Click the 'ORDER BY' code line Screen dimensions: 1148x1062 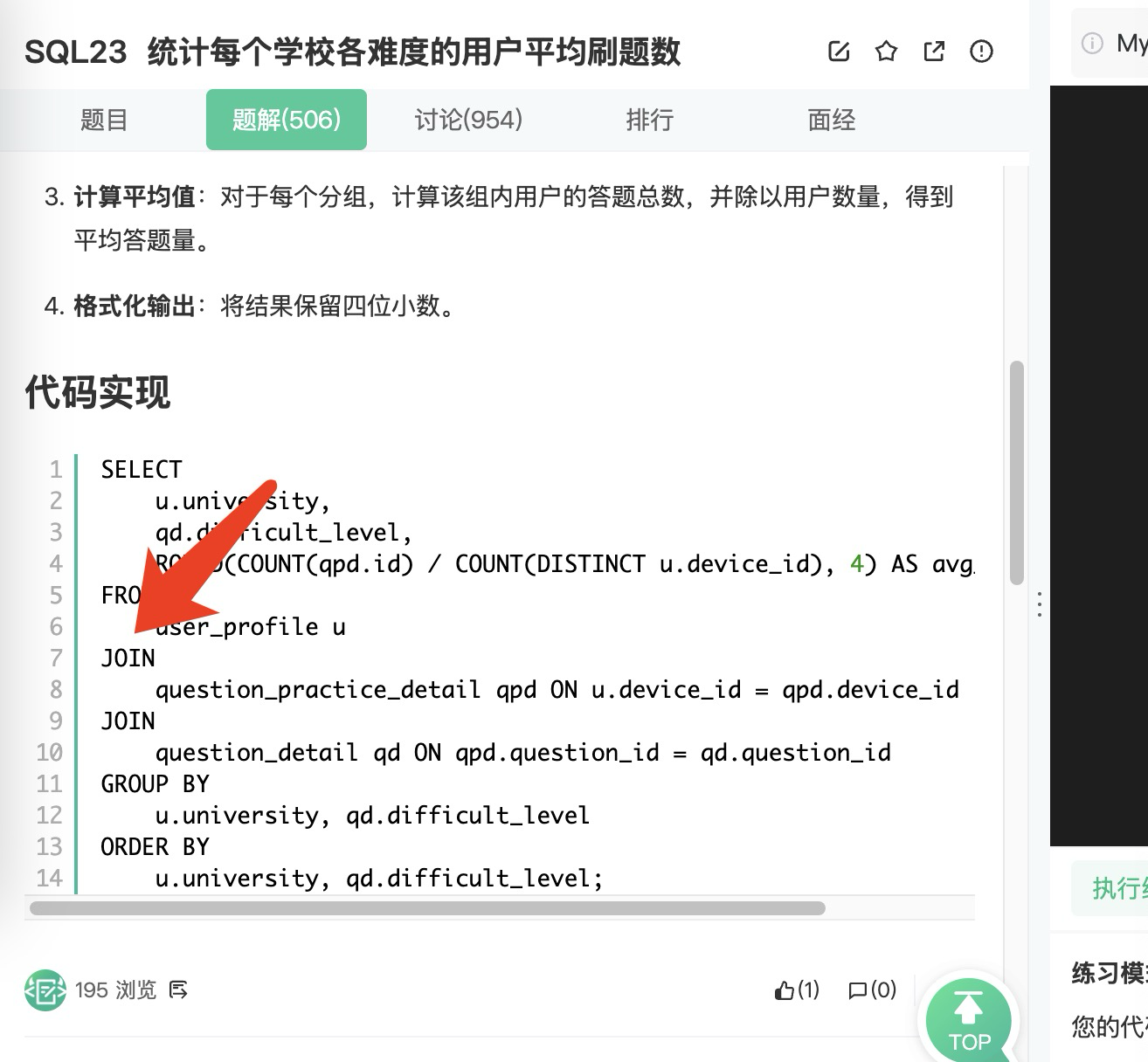(156, 846)
